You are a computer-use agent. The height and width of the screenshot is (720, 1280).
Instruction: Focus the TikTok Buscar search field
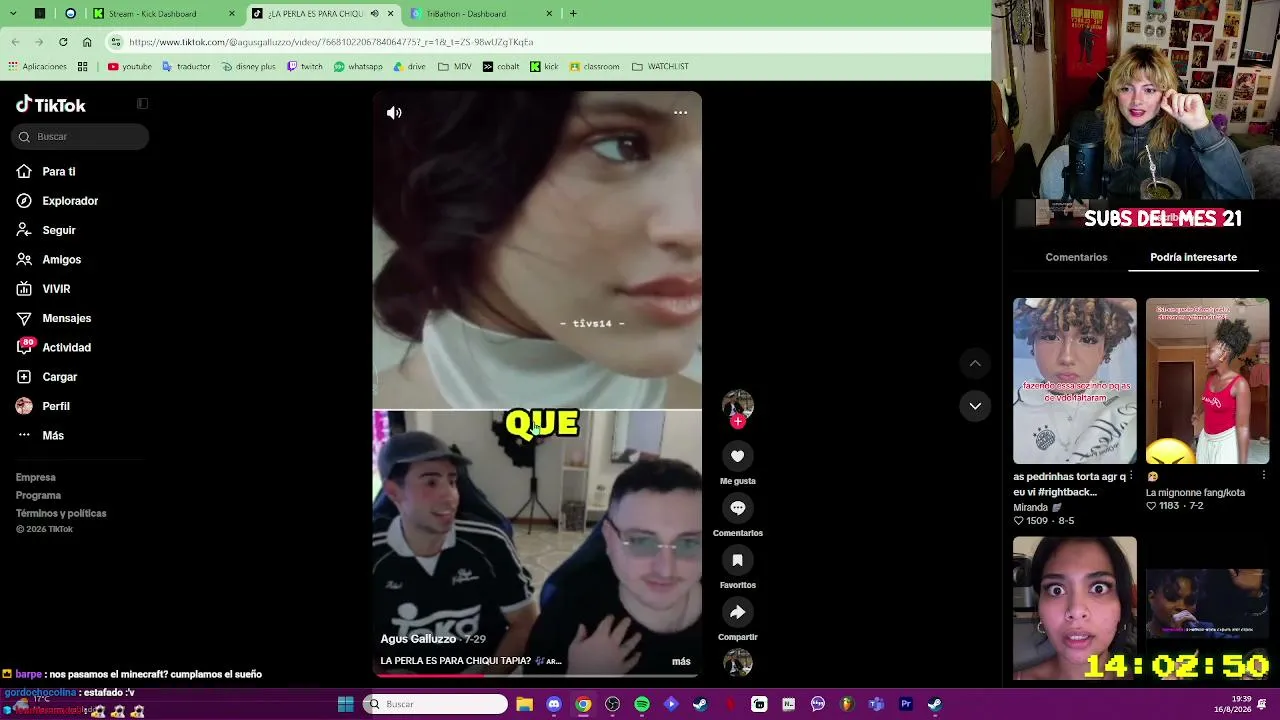81,137
